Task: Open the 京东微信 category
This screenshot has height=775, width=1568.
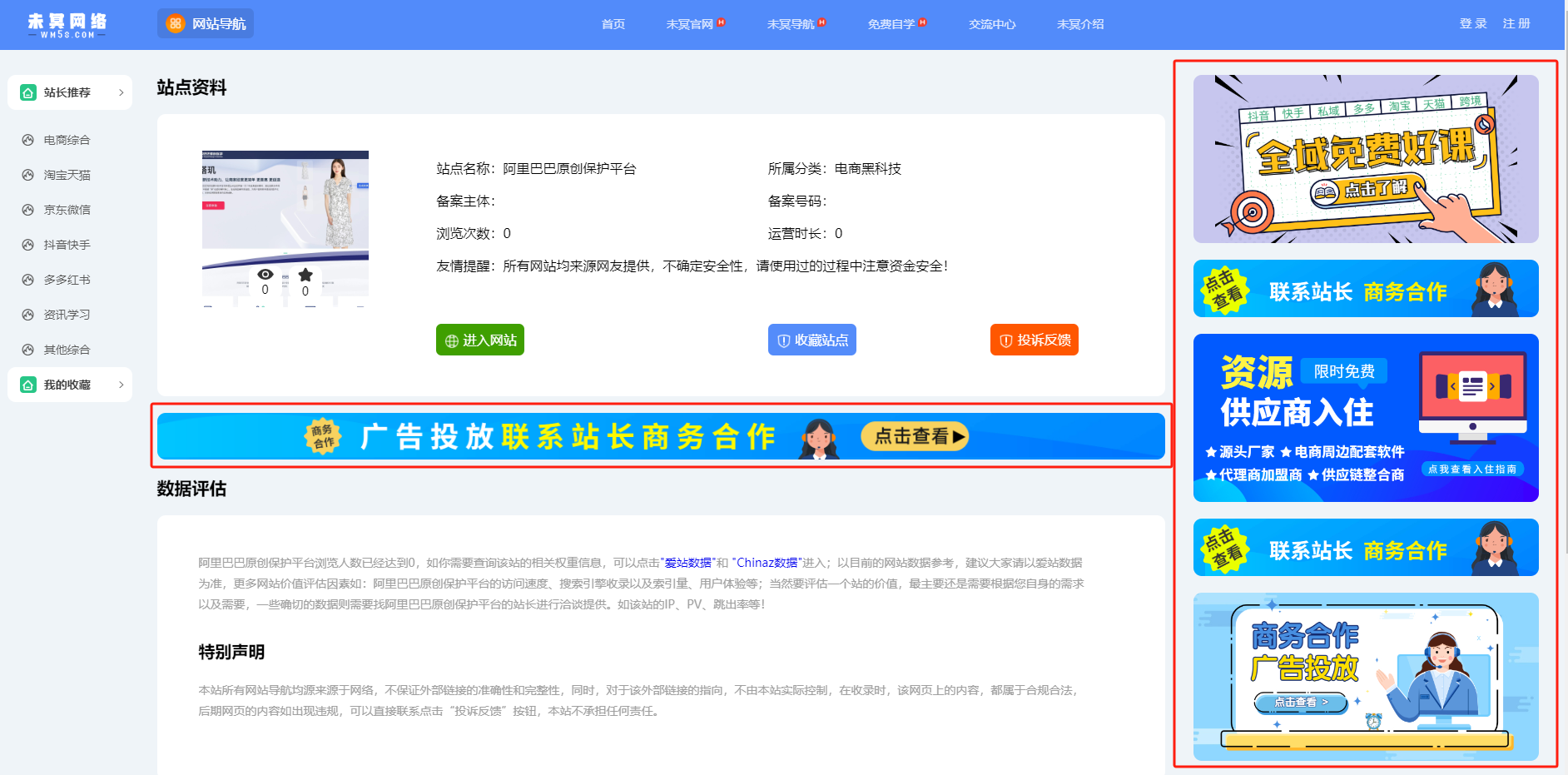Action: (67, 210)
